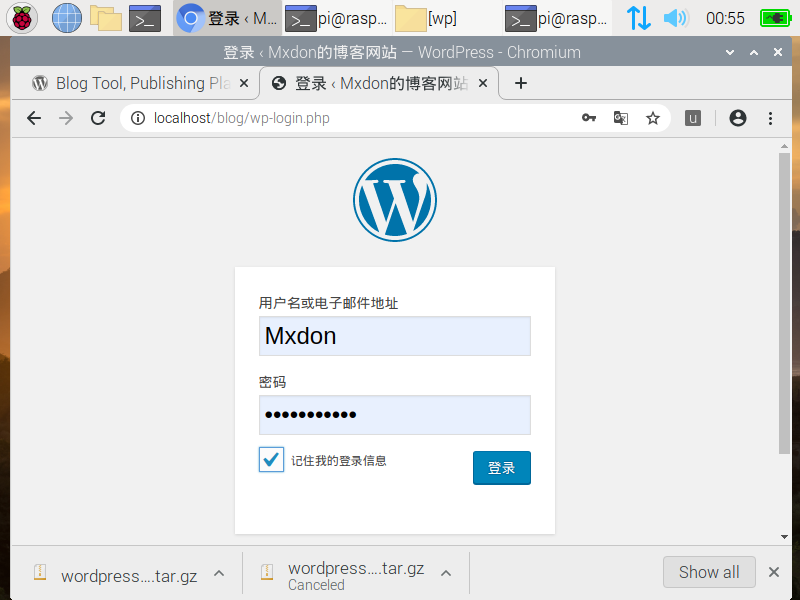The image size is (800, 600).
Task: Open a new browser tab
Action: point(520,83)
